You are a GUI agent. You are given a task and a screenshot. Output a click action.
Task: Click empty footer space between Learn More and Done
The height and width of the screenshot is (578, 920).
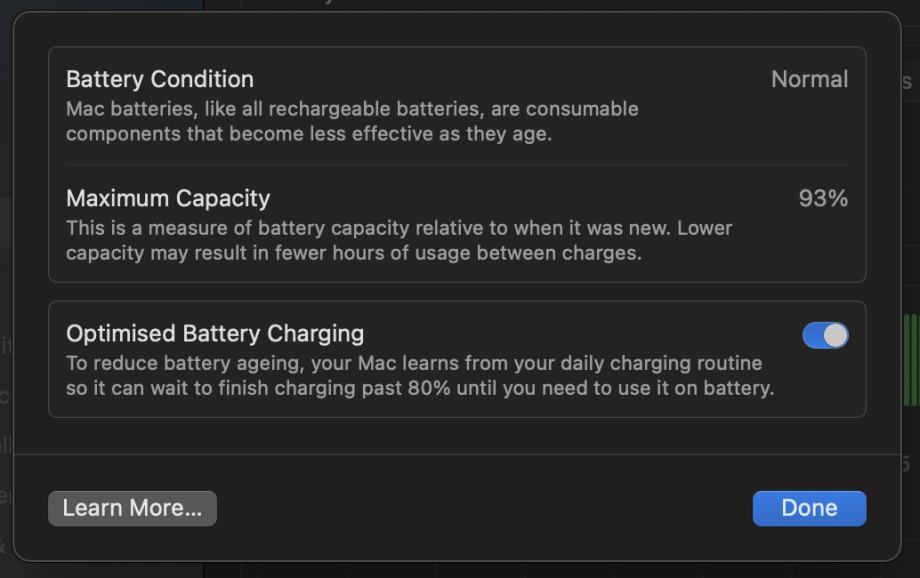tap(480, 508)
